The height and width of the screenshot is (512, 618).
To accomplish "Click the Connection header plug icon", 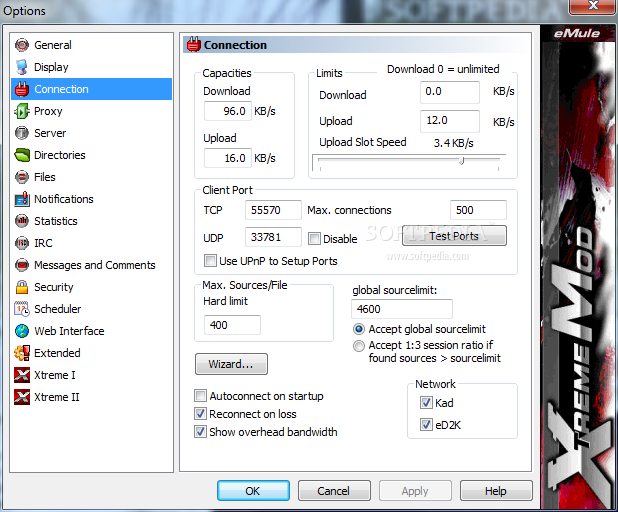I will tap(194, 45).
